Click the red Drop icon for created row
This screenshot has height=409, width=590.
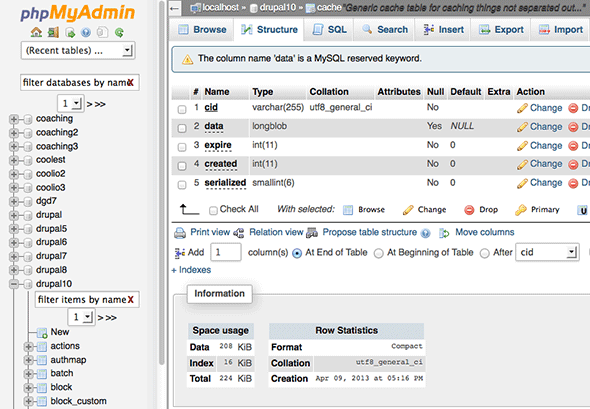(x=573, y=164)
